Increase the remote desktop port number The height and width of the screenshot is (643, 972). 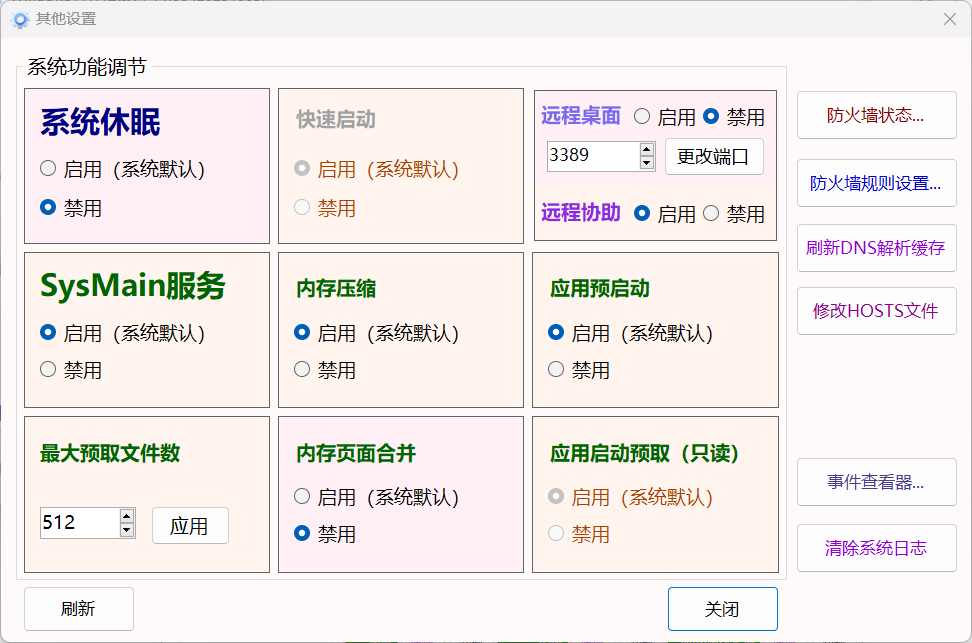(x=646, y=150)
